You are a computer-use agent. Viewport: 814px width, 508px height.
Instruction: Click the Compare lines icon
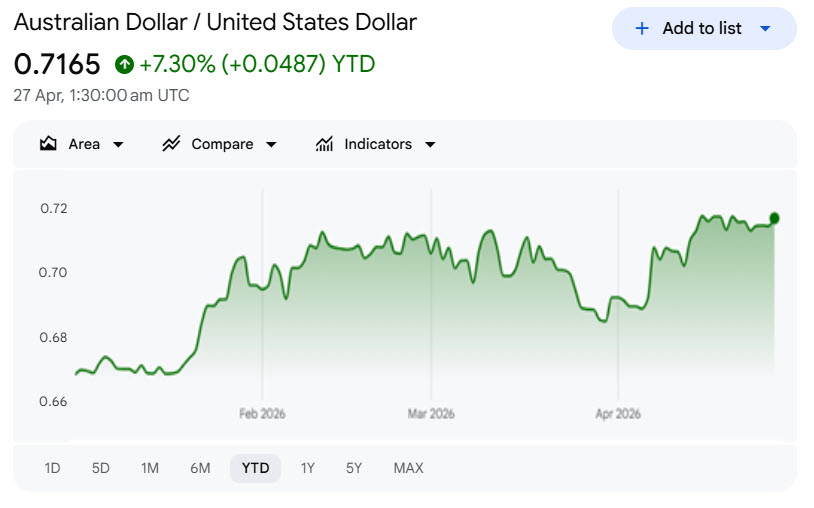tap(171, 144)
